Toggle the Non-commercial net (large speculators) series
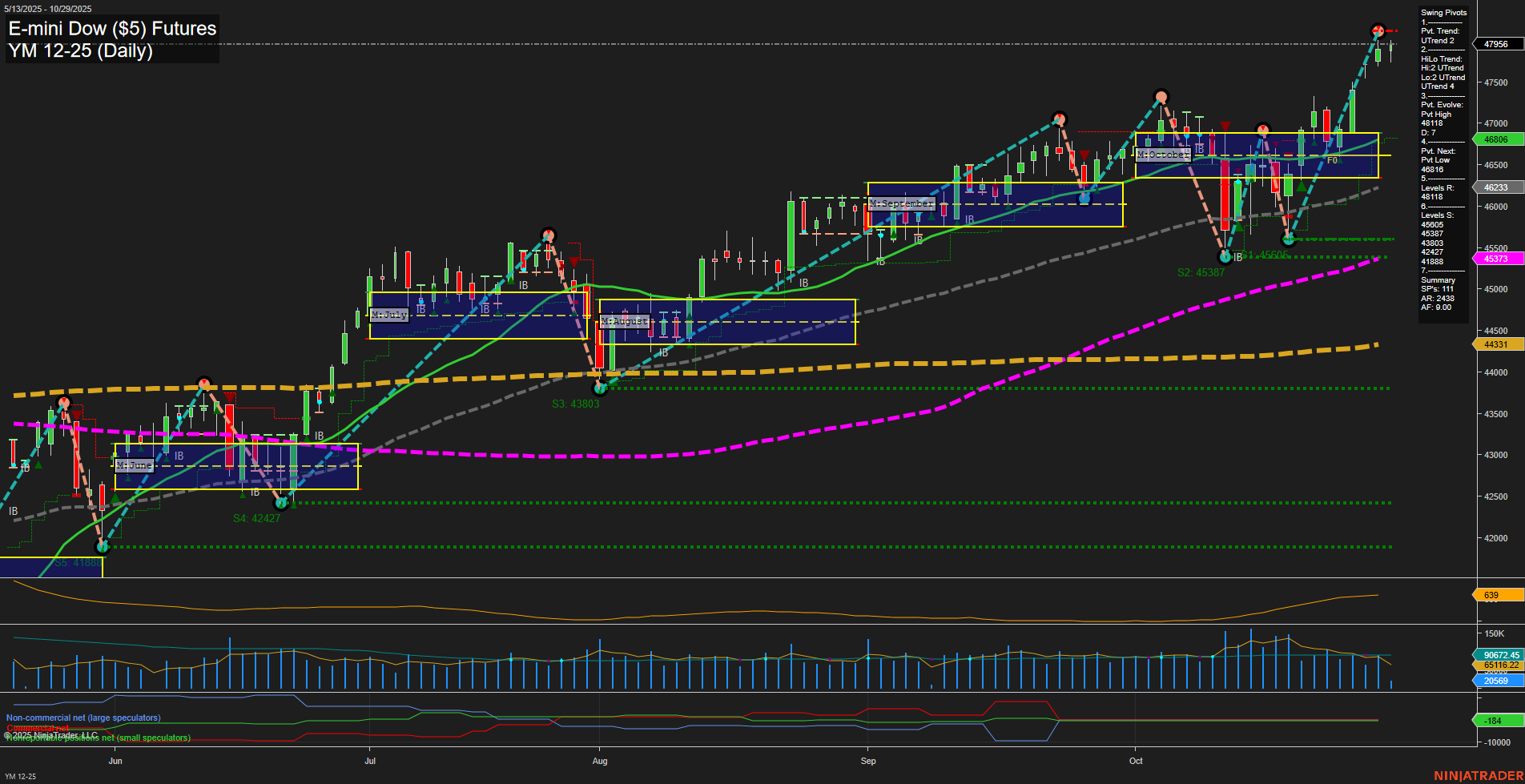Image resolution: width=1525 pixels, height=784 pixels. (x=82, y=718)
